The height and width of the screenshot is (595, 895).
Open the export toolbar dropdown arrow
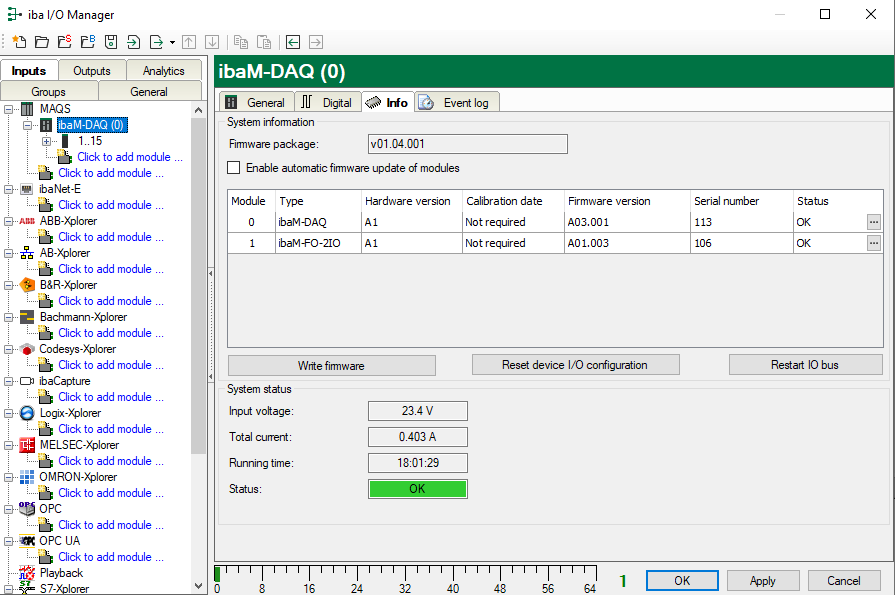click(172, 42)
